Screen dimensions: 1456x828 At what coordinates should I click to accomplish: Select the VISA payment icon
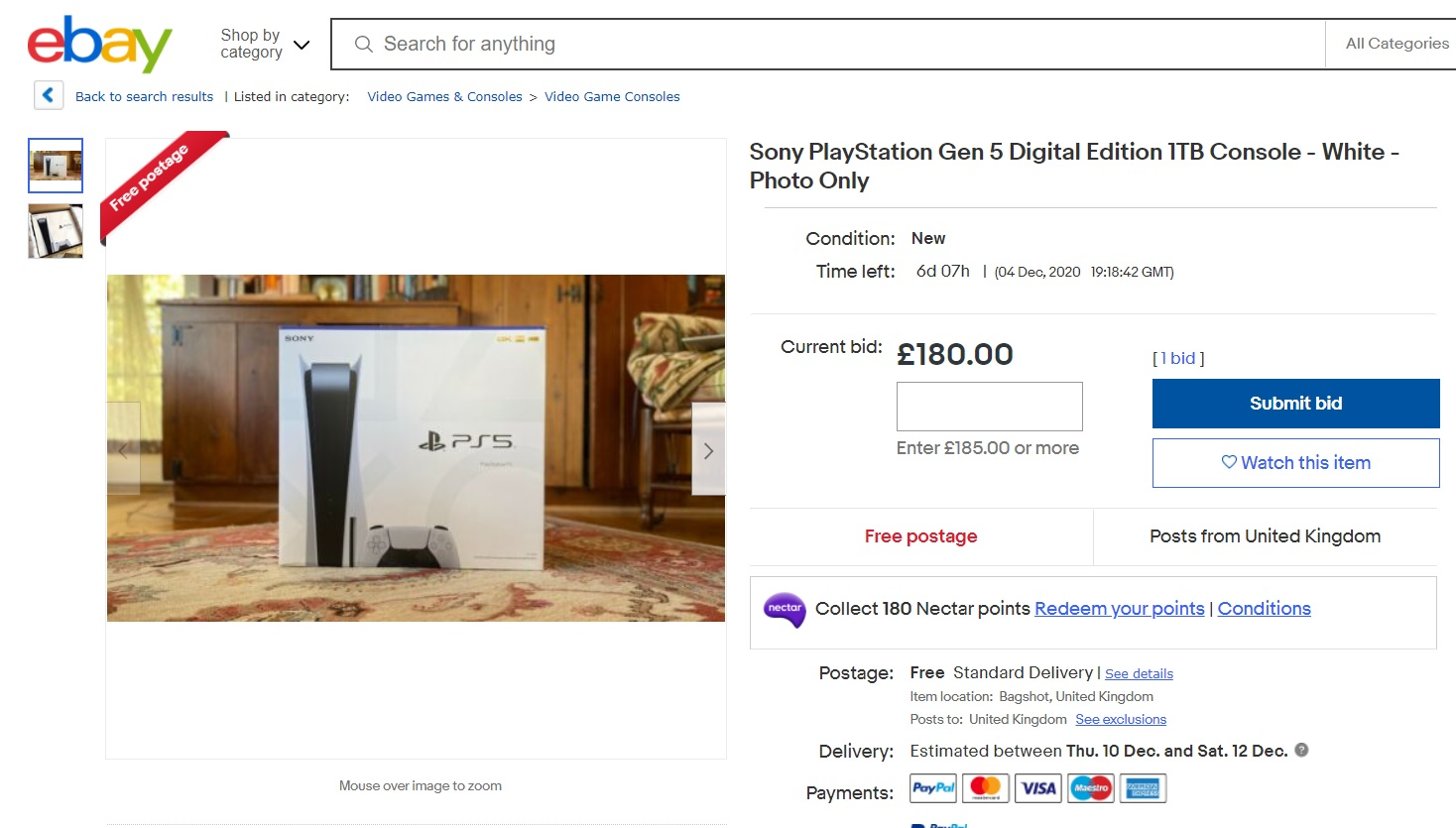(x=1037, y=787)
